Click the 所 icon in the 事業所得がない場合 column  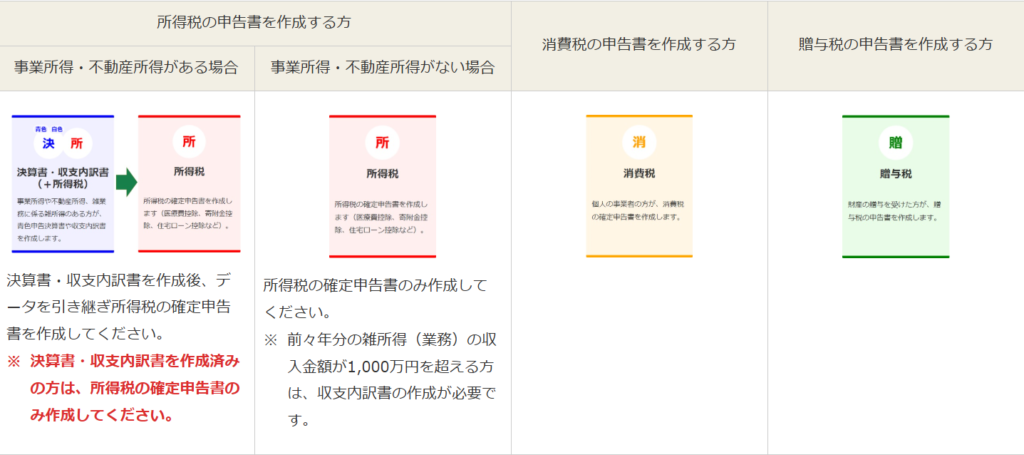click(x=382, y=142)
